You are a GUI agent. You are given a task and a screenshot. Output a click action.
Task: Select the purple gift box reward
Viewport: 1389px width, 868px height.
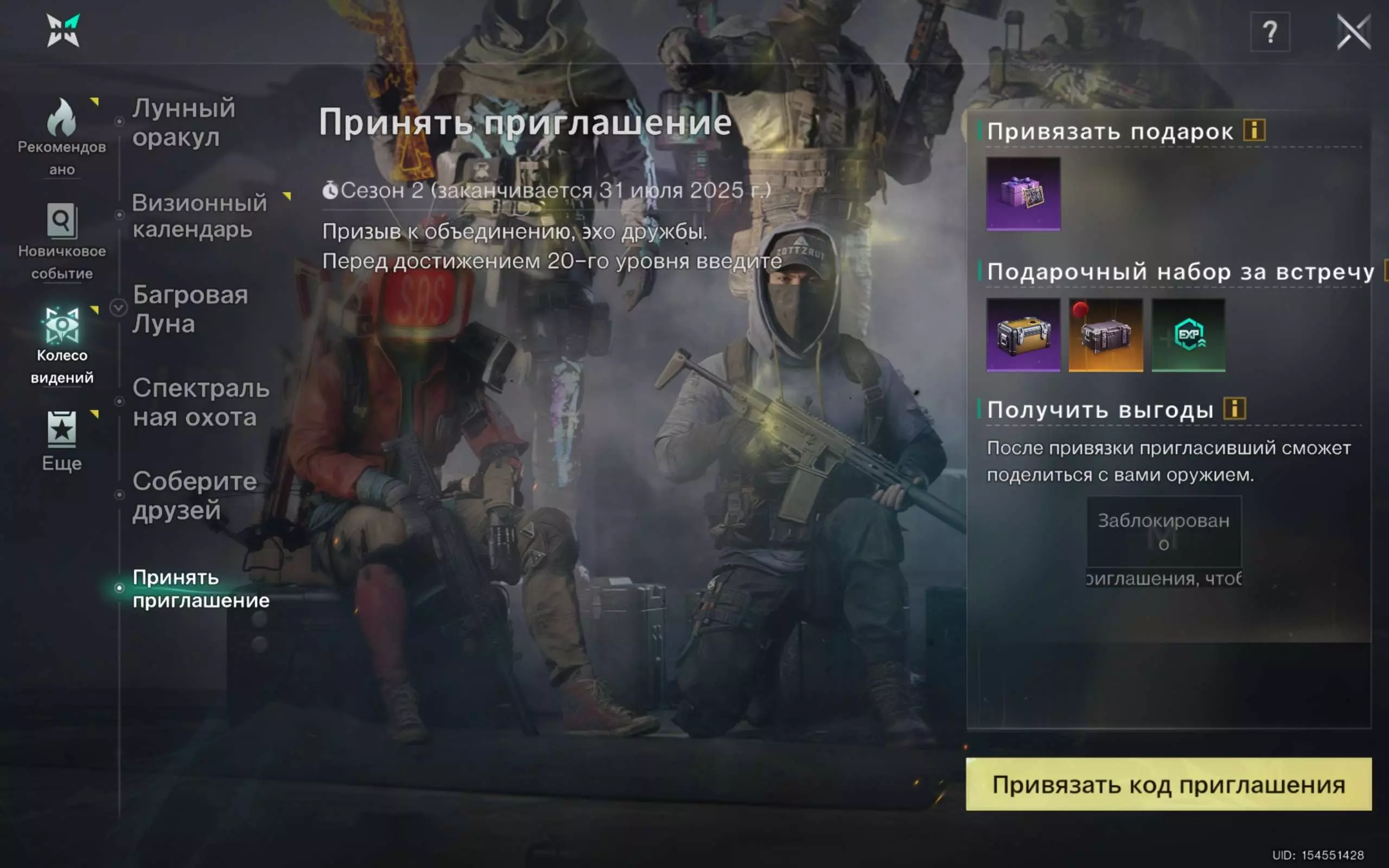pyautogui.click(x=1023, y=194)
